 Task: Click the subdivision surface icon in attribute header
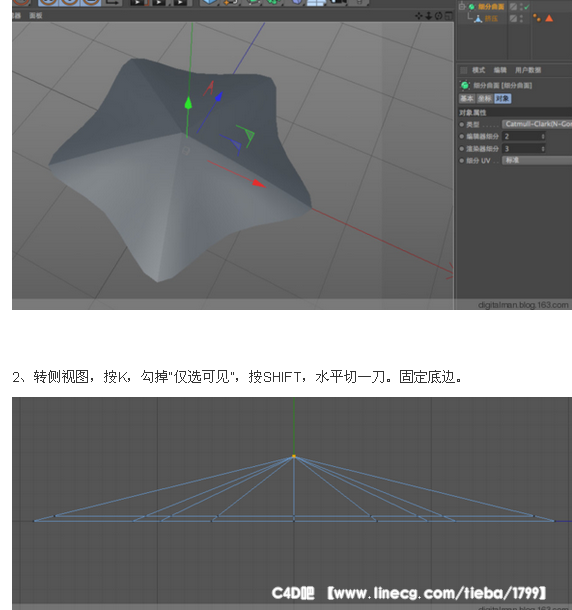(465, 85)
